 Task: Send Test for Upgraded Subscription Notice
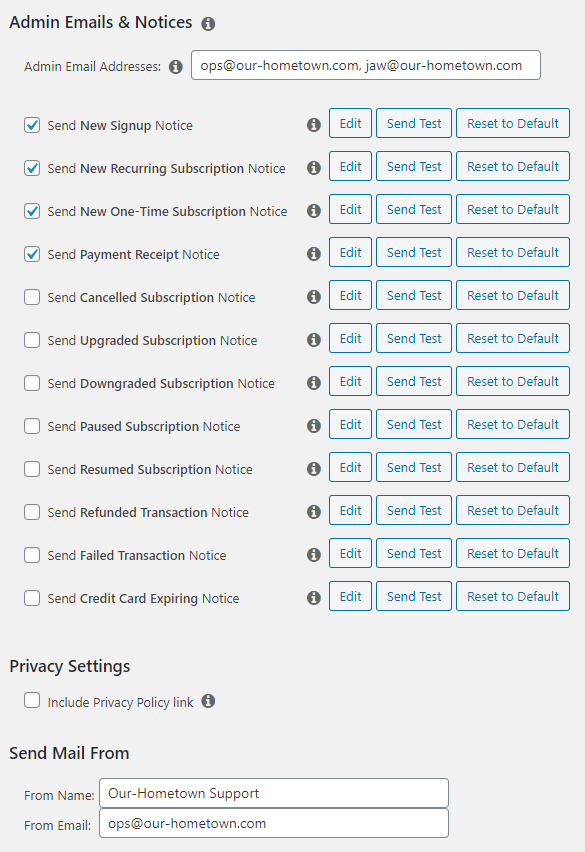click(x=414, y=338)
